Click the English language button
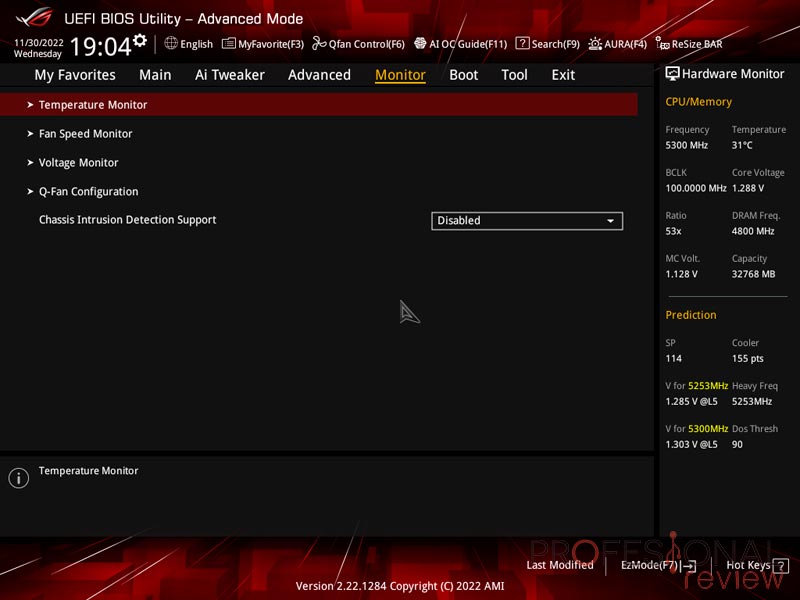800x600 pixels. point(196,44)
